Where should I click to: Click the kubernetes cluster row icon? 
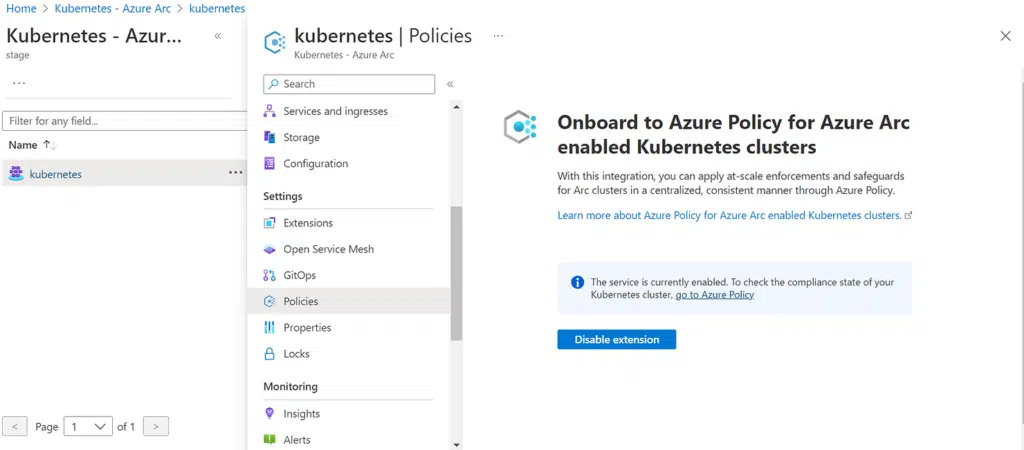16,174
